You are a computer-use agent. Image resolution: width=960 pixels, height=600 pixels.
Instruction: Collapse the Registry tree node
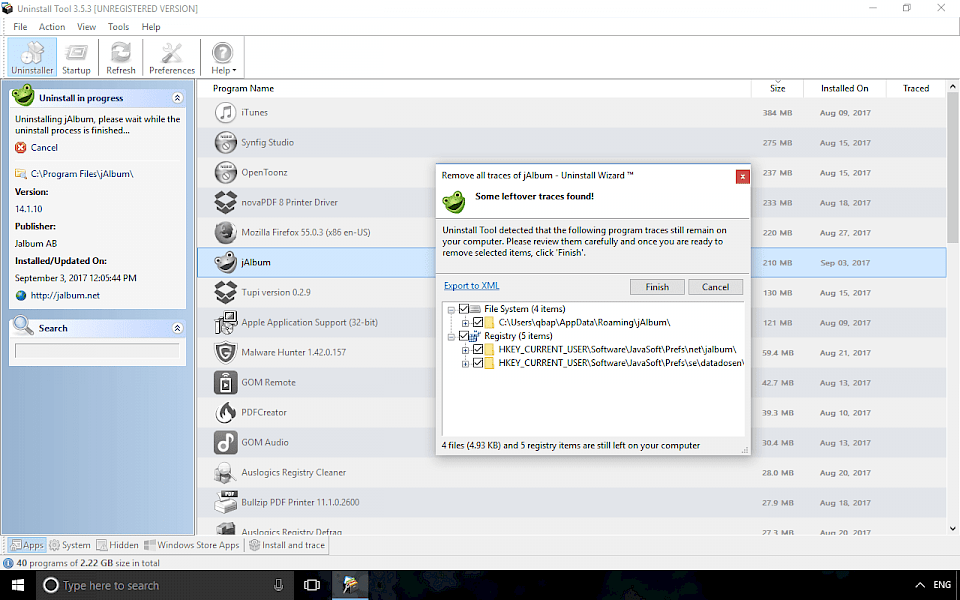451,337
